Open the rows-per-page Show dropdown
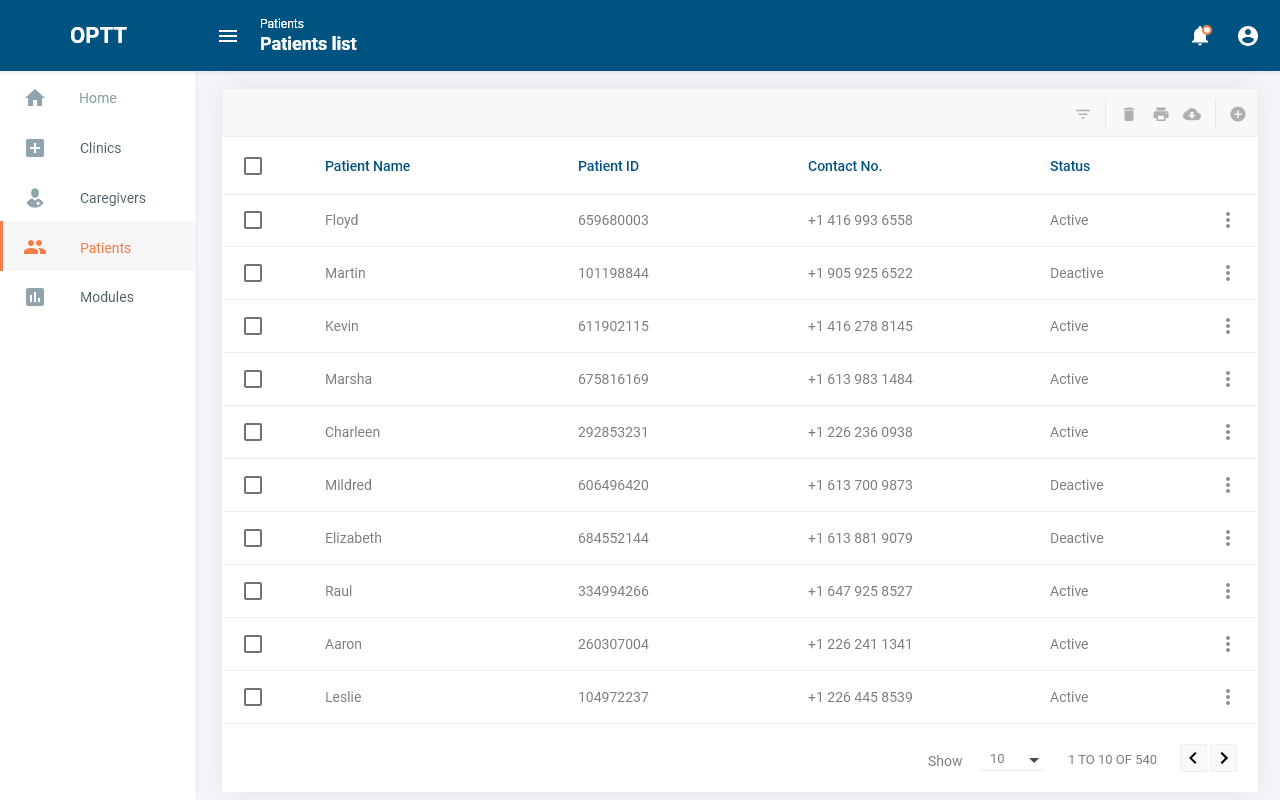This screenshot has height=800, width=1280. pyautogui.click(x=1014, y=759)
